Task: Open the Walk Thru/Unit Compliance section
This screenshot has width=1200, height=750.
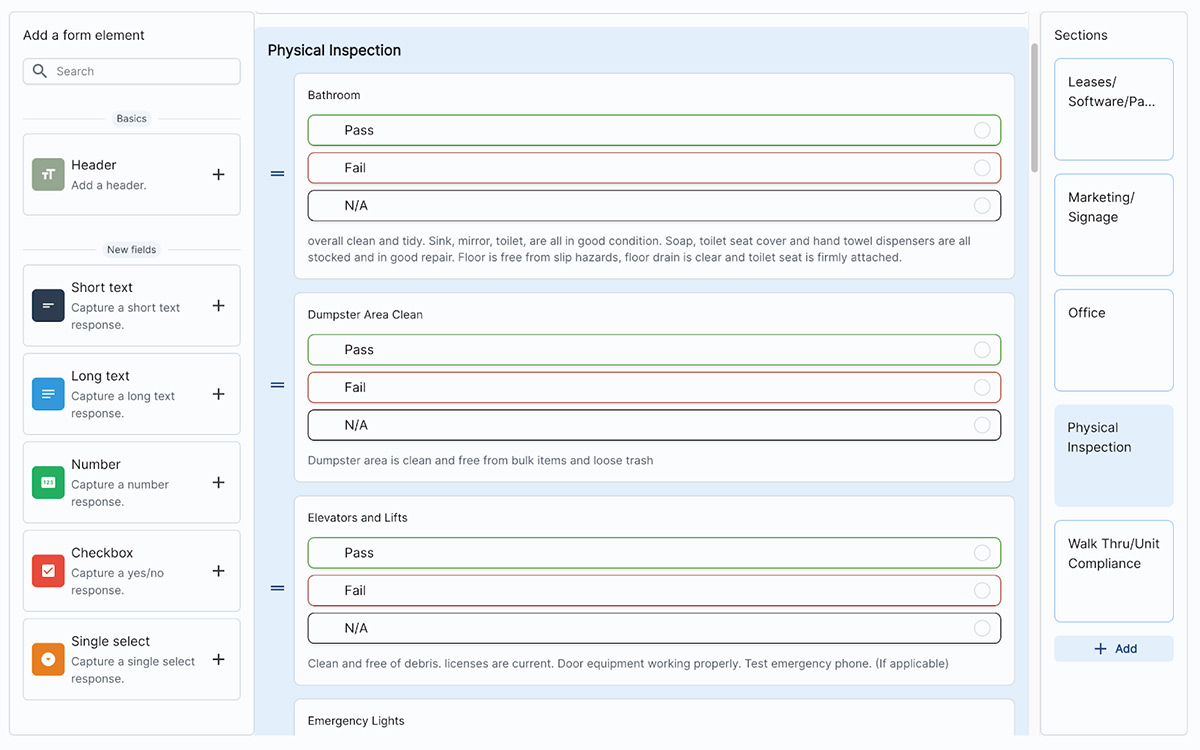Action: coord(1113,571)
